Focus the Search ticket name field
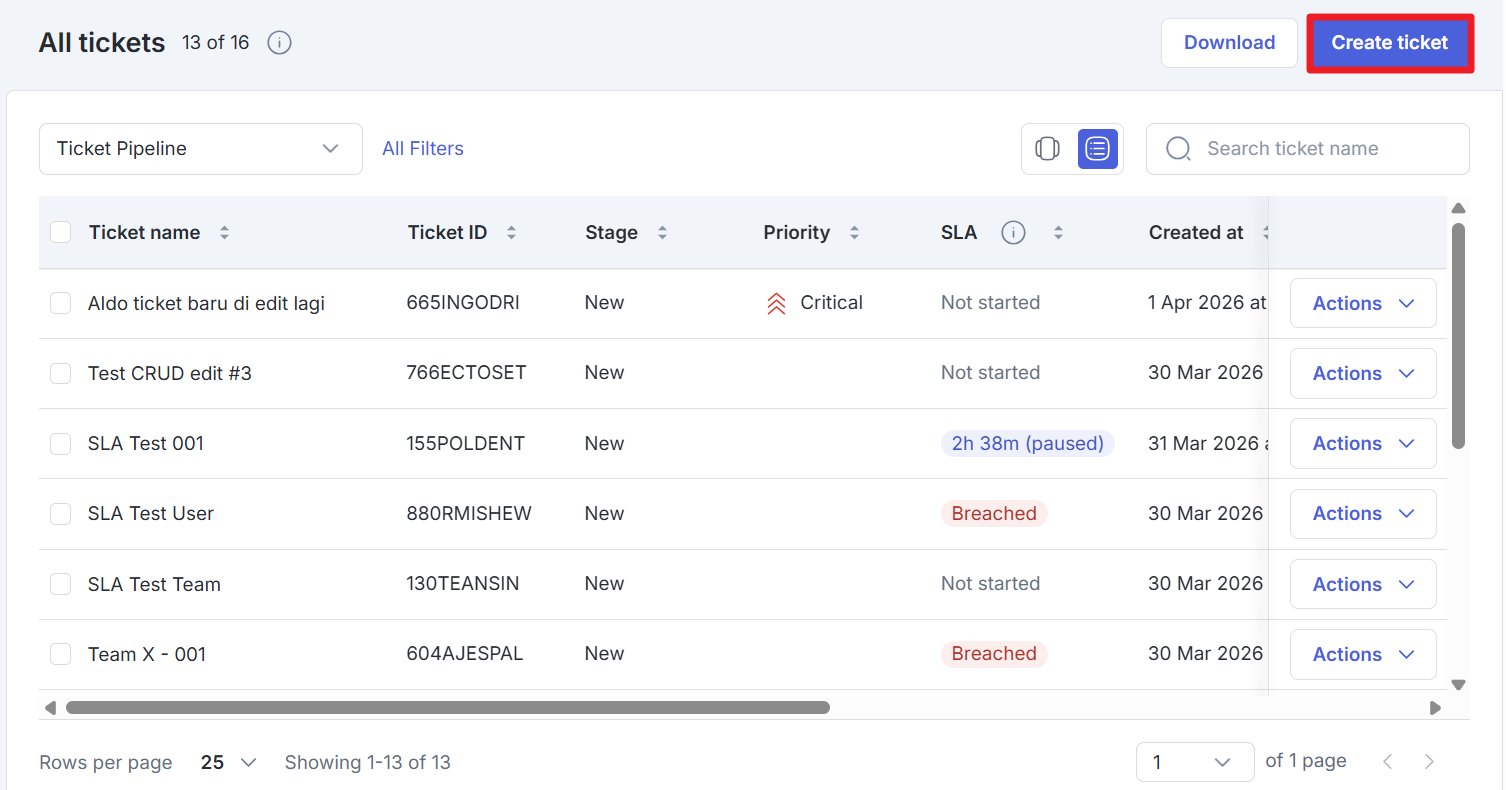This screenshot has height=790, width=1506. click(1320, 149)
